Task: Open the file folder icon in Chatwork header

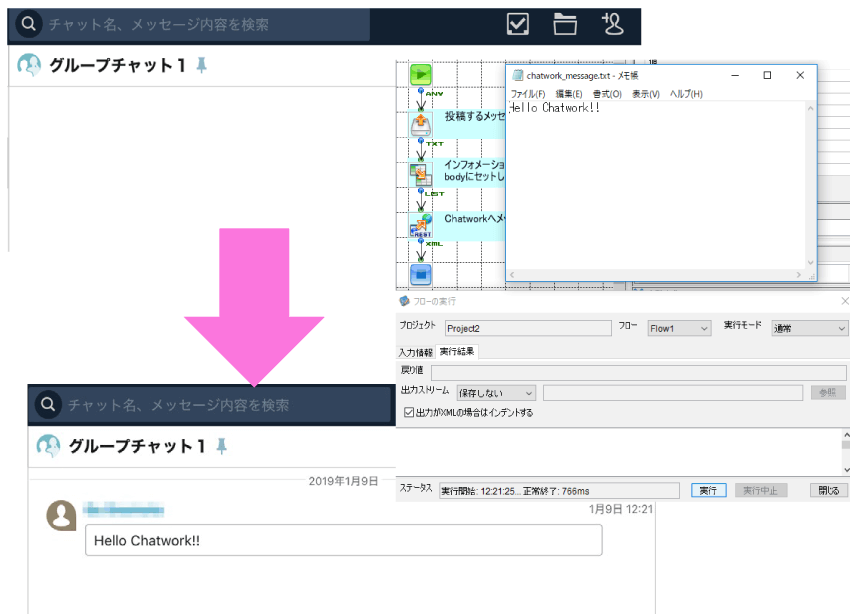Action: (564, 24)
